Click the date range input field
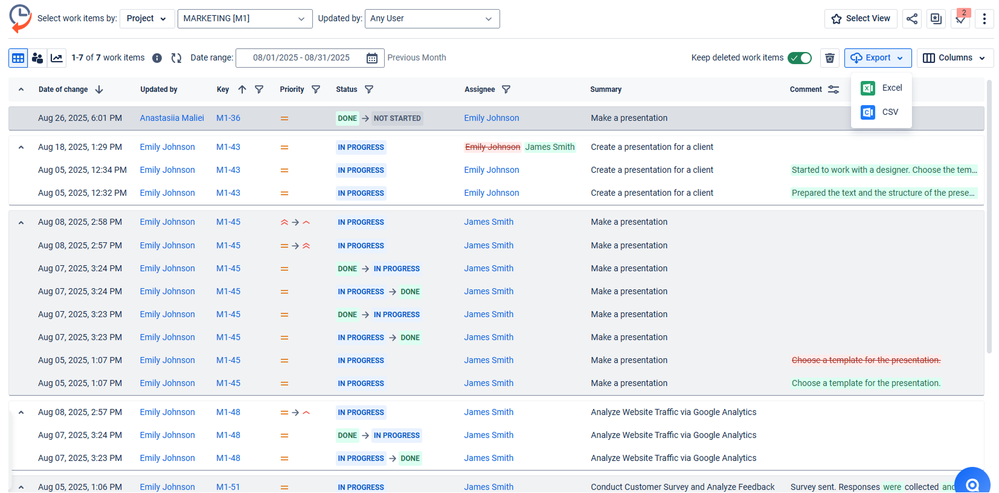The height and width of the screenshot is (493, 999). 300,58
